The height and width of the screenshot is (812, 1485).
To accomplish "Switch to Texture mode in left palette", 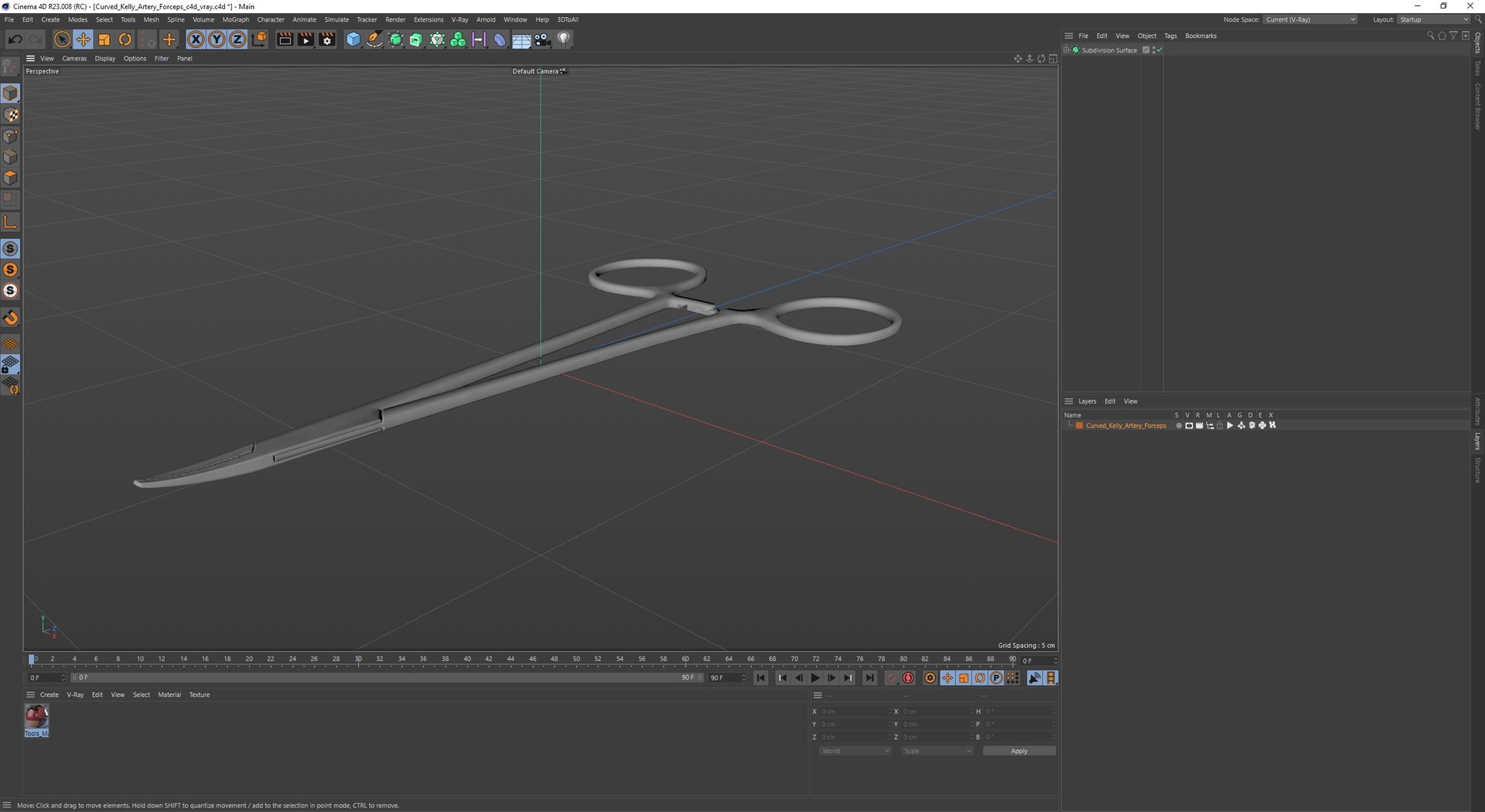I will coord(11,115).
